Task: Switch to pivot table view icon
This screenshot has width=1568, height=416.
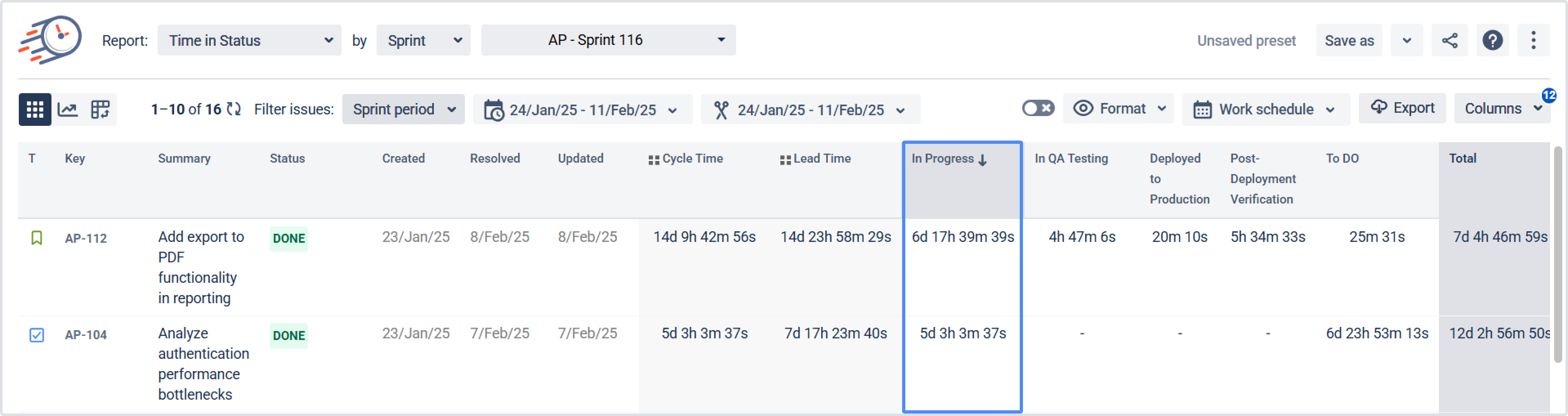Action: pos(100,110)
